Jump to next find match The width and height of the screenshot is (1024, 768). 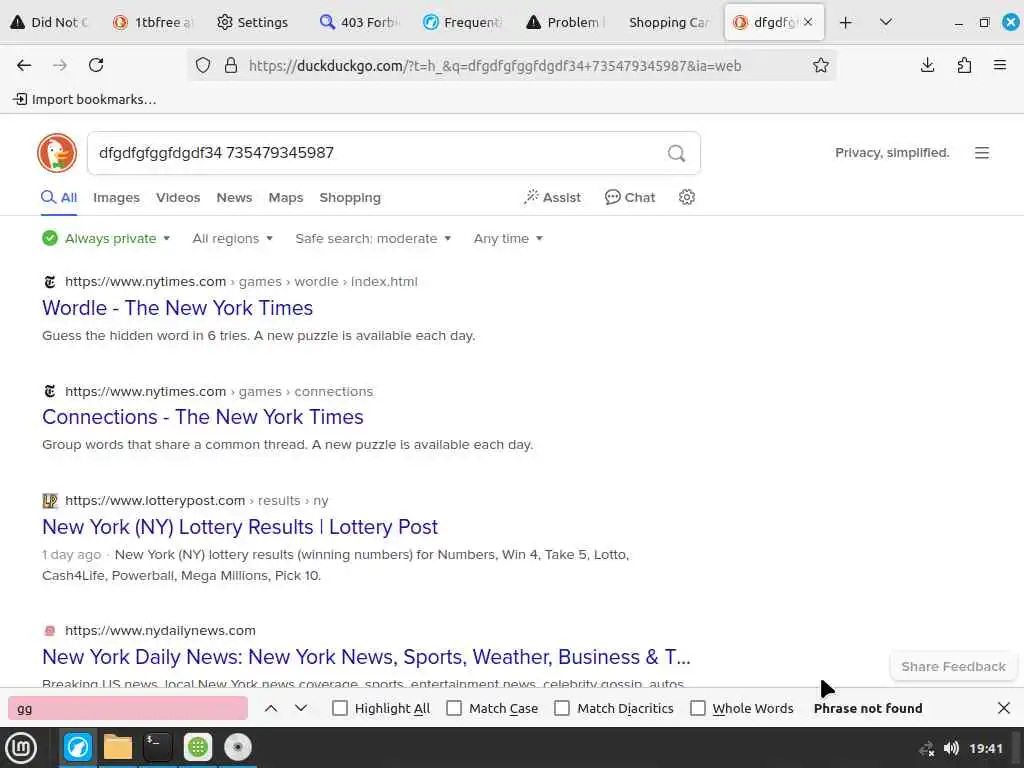[301, 708]
